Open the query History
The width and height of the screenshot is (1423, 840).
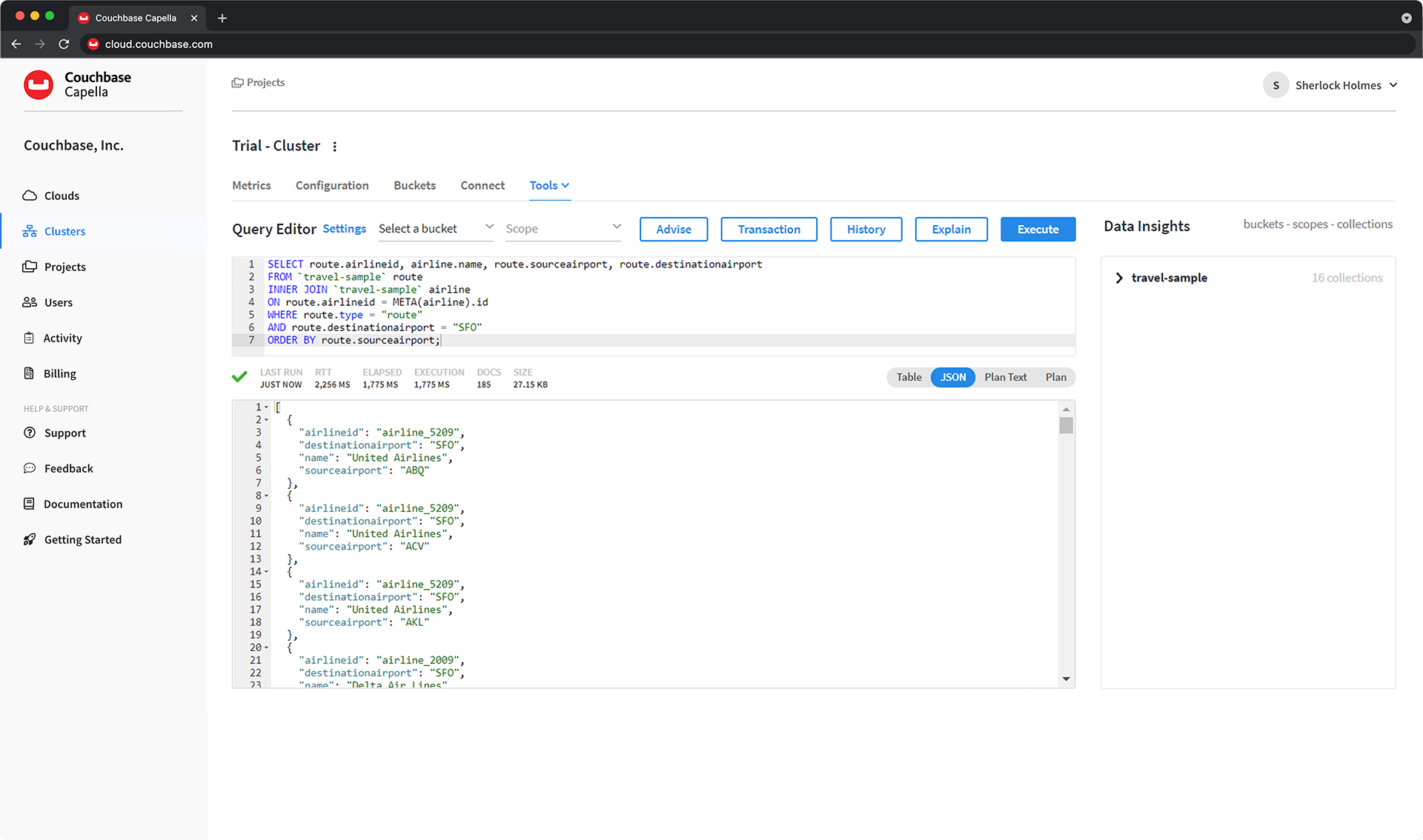(866, 229)
